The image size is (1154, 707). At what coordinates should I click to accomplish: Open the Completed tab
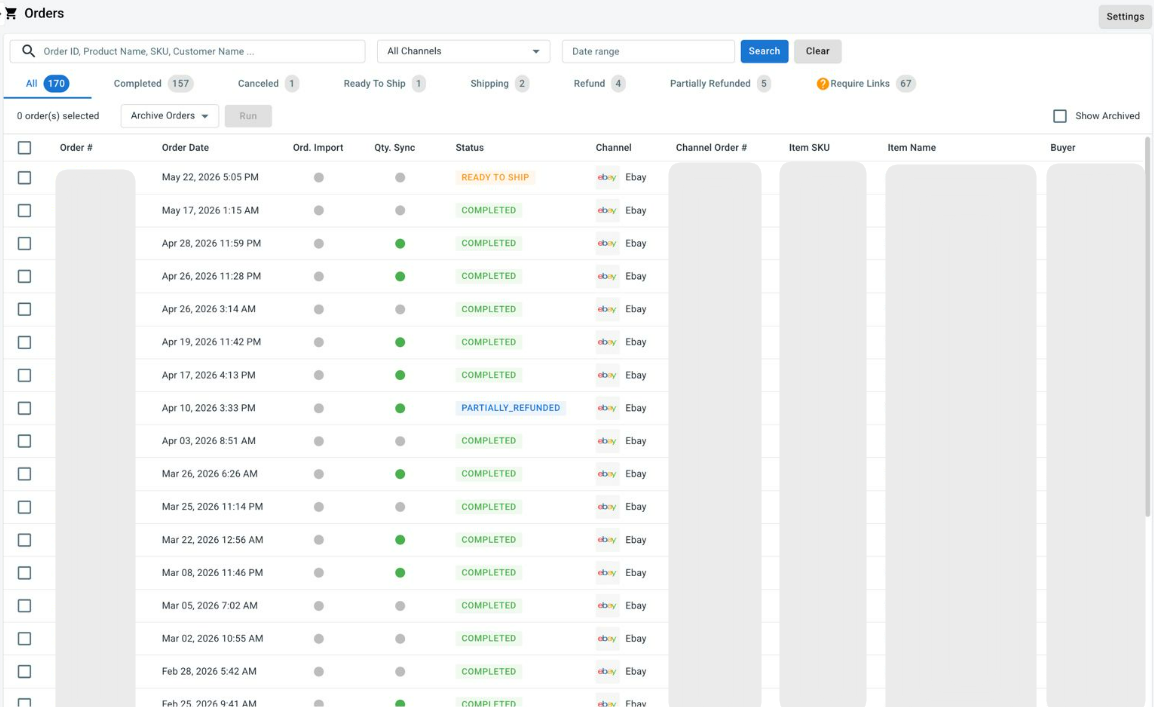[x=153, y=84]
